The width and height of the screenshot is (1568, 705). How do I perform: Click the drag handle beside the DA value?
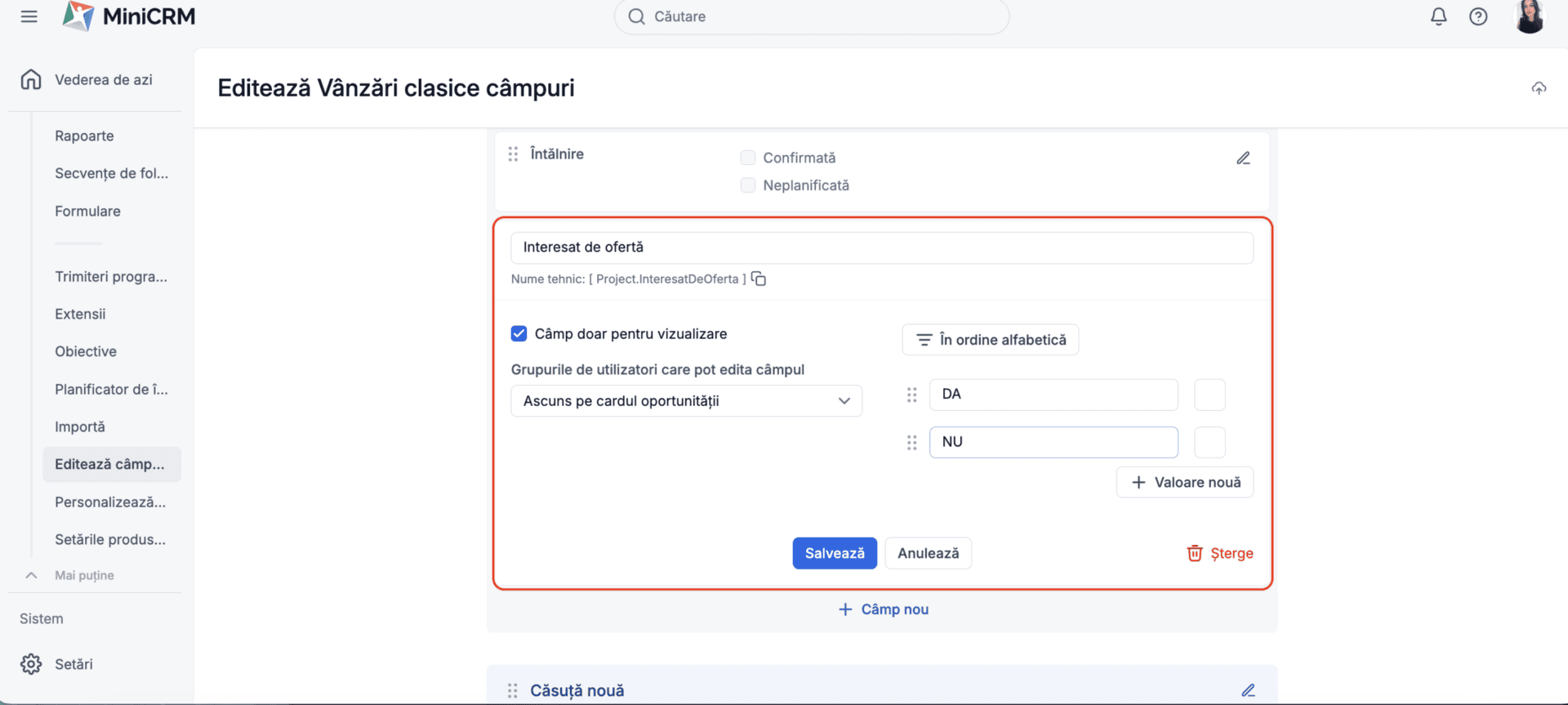[911, 395]
